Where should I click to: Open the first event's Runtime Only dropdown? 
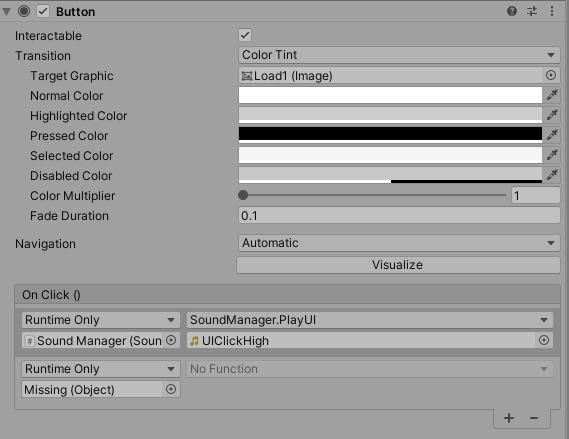[x=101, y=320]
